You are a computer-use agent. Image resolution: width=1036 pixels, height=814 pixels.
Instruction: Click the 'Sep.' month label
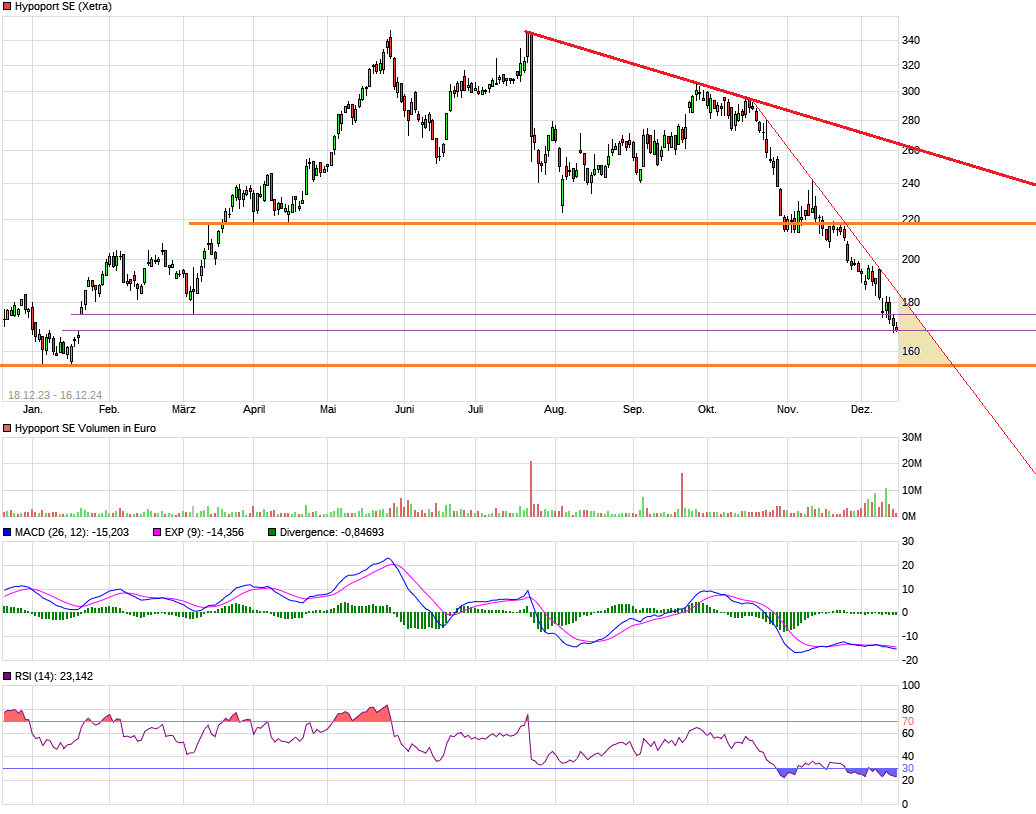[633, 410]
